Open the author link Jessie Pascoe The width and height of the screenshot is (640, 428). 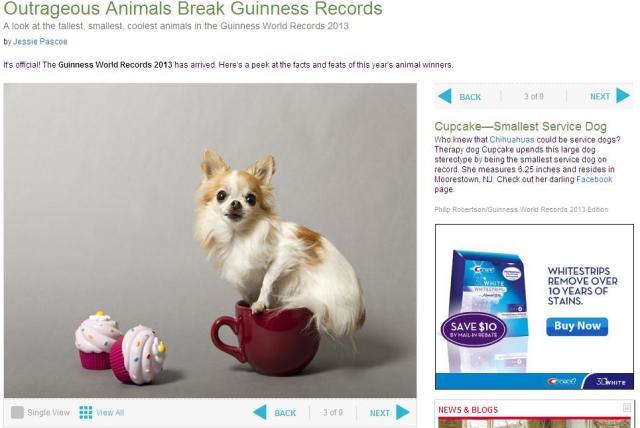tap(40, 42)
